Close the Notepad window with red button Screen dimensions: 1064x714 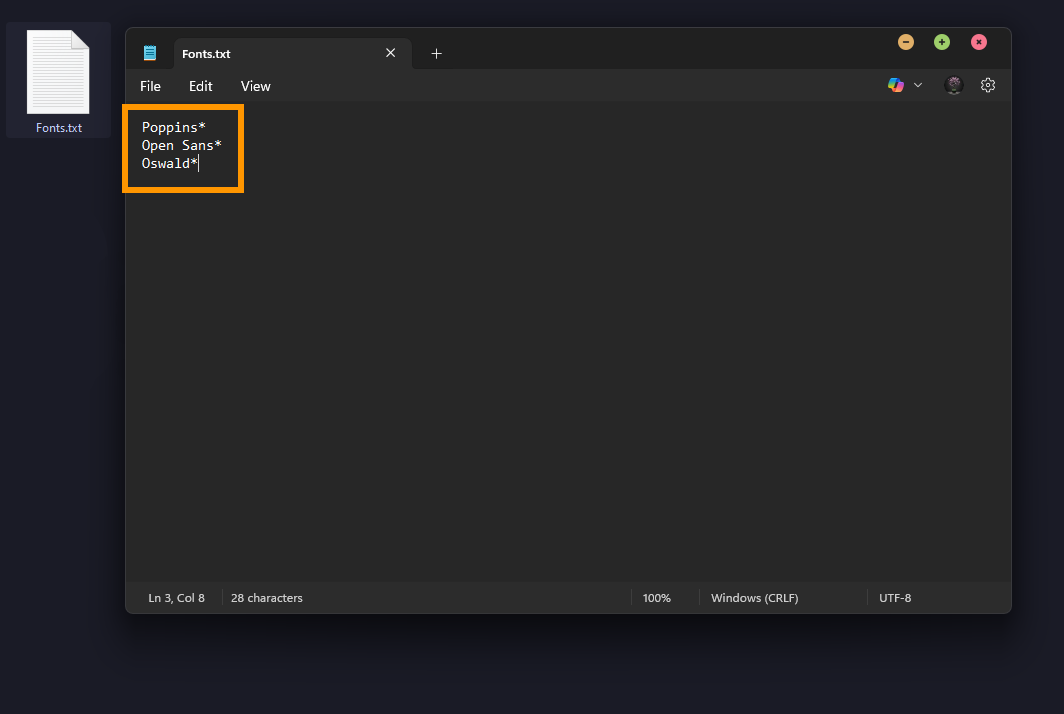(978, 42)
